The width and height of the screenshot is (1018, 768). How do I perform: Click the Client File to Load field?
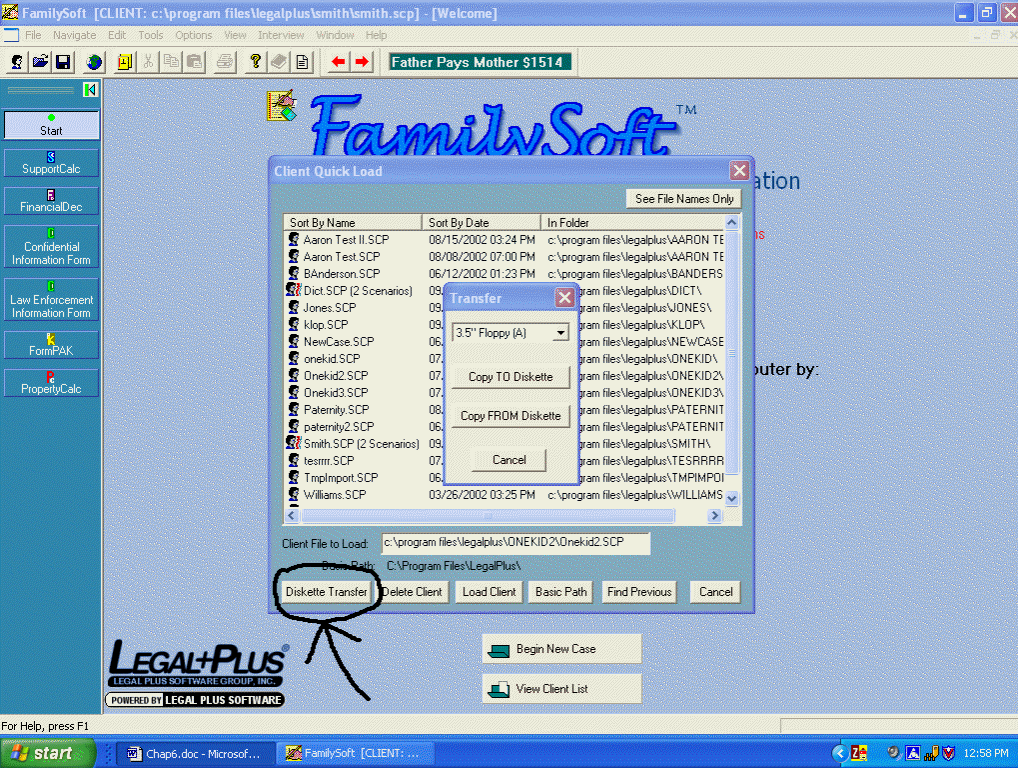515,544
